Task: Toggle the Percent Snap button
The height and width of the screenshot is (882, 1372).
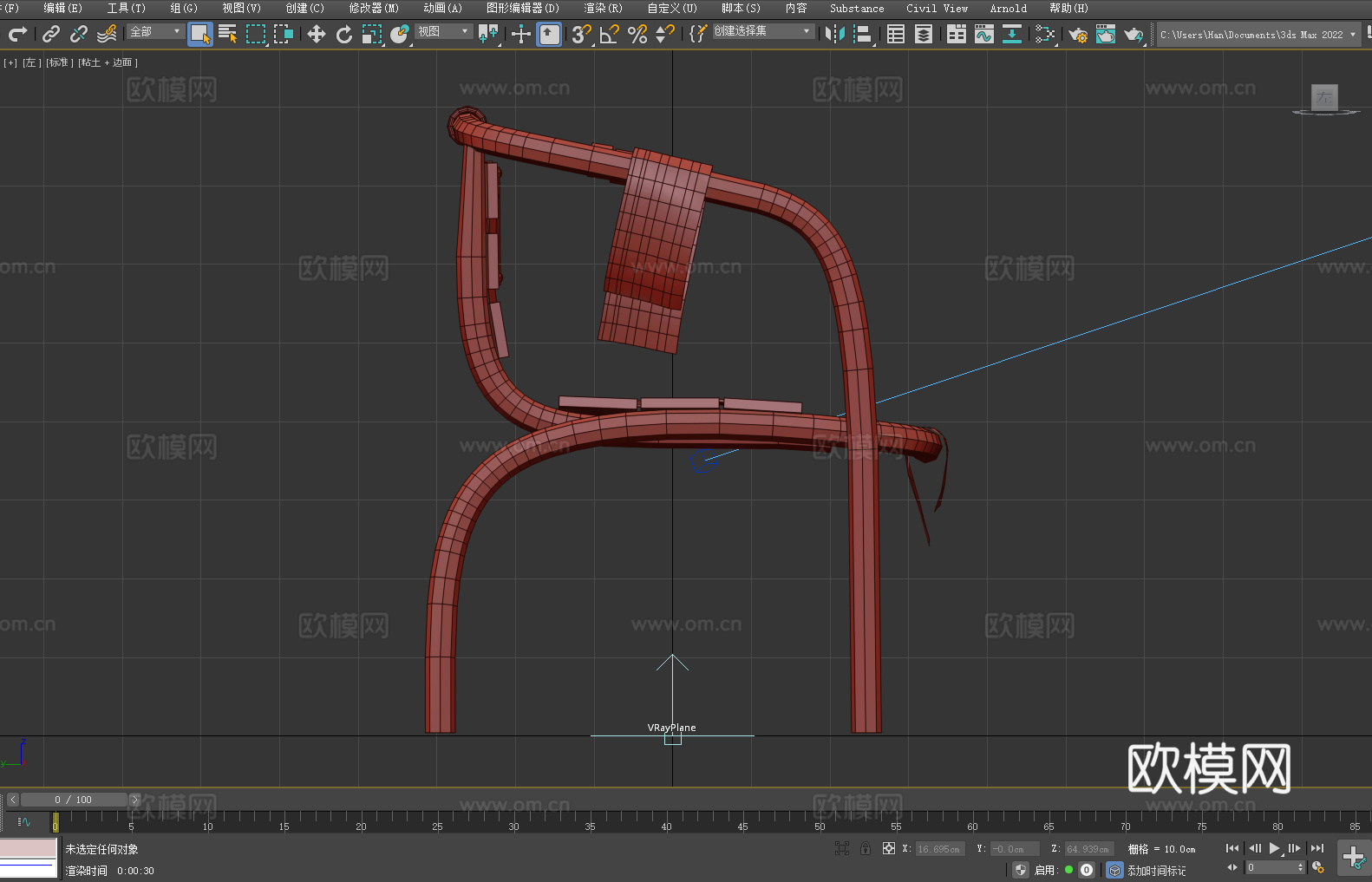Action: [x=637, y=34]
